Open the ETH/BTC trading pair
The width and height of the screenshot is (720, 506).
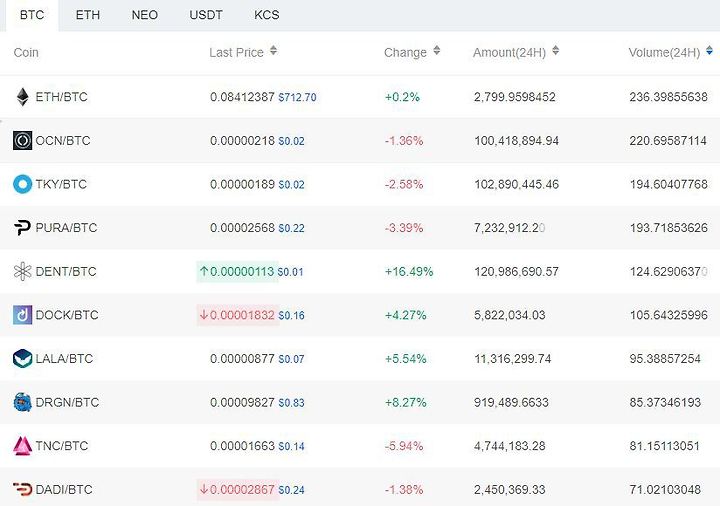[62, 97]
